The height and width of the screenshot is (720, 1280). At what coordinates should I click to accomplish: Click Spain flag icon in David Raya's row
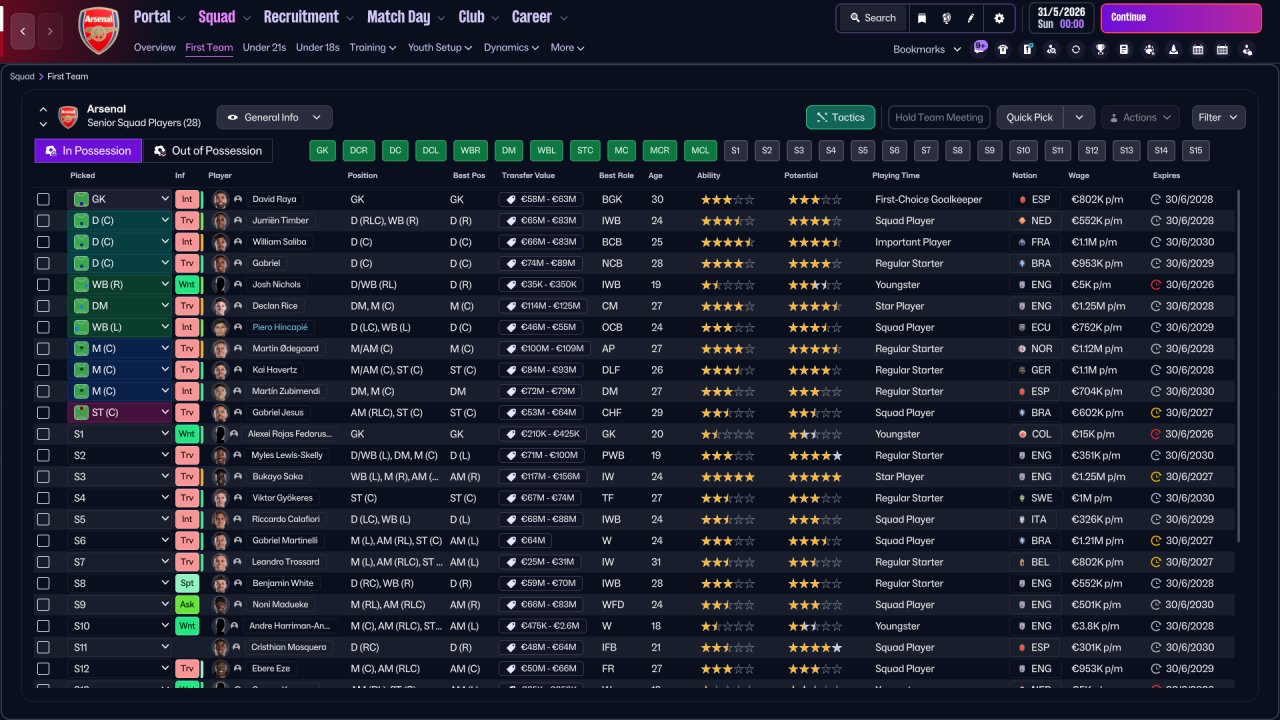1021,199
